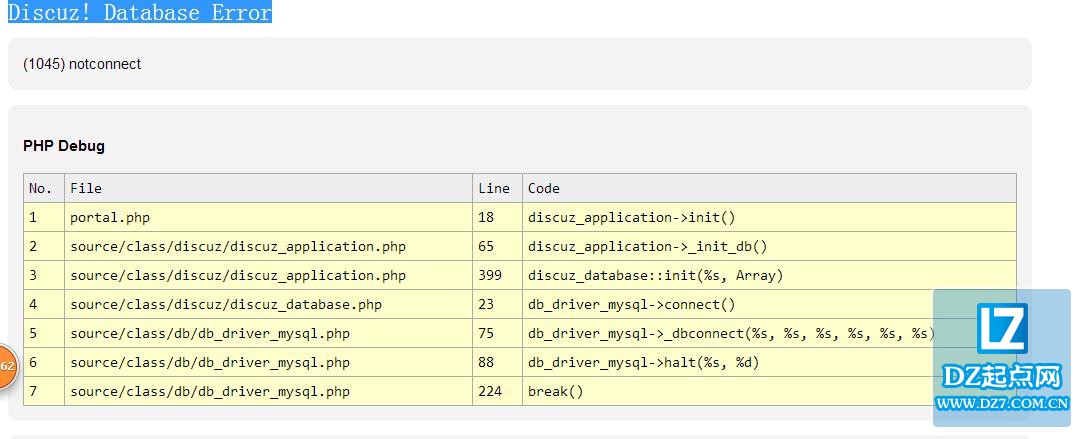The width and height of the screenshot is (1082, 439).
Task: Click line number "75"
Action: (x=486, y=333)
